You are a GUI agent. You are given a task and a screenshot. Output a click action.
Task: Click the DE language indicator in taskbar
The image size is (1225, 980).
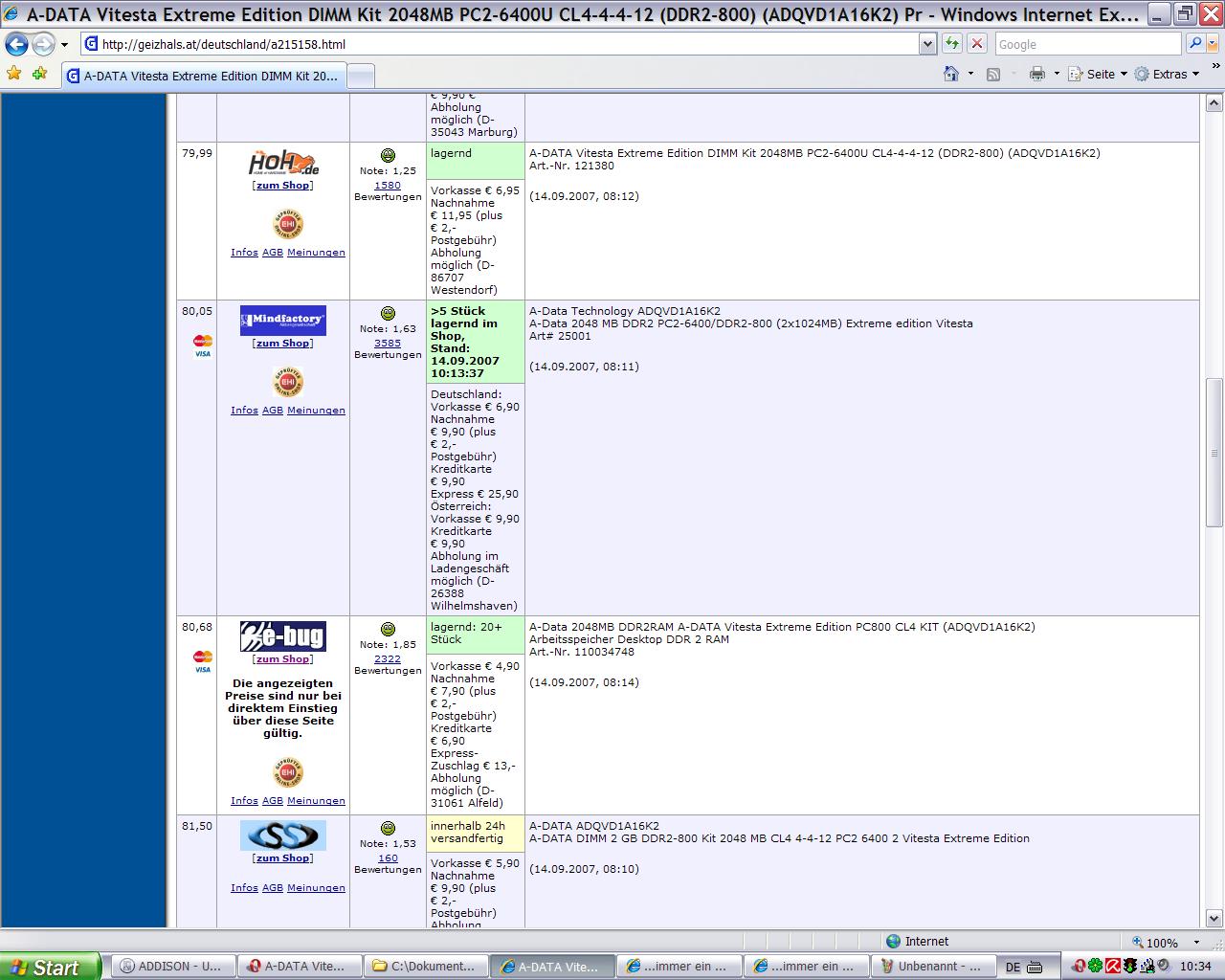click(1013, 968)
